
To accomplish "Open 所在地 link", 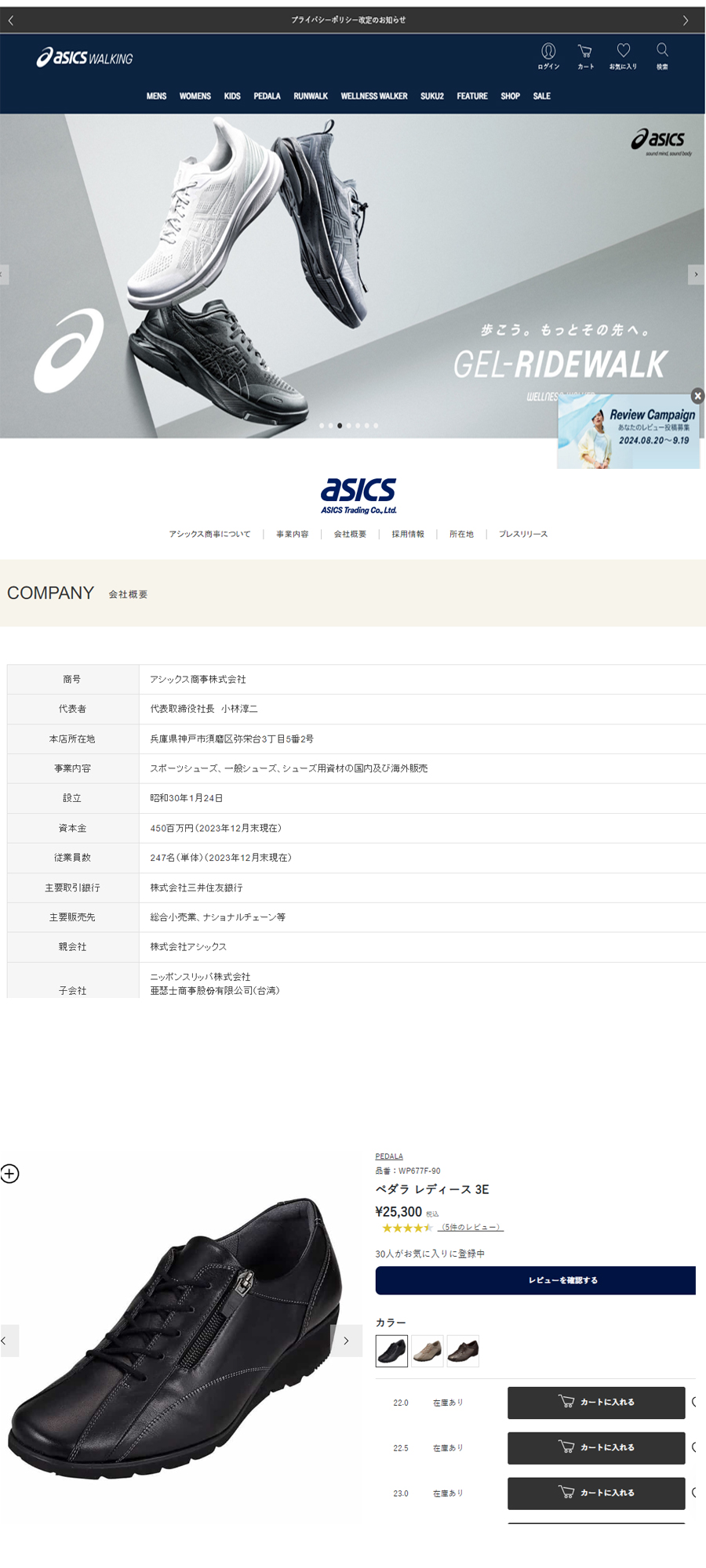I will click(461, 535).
